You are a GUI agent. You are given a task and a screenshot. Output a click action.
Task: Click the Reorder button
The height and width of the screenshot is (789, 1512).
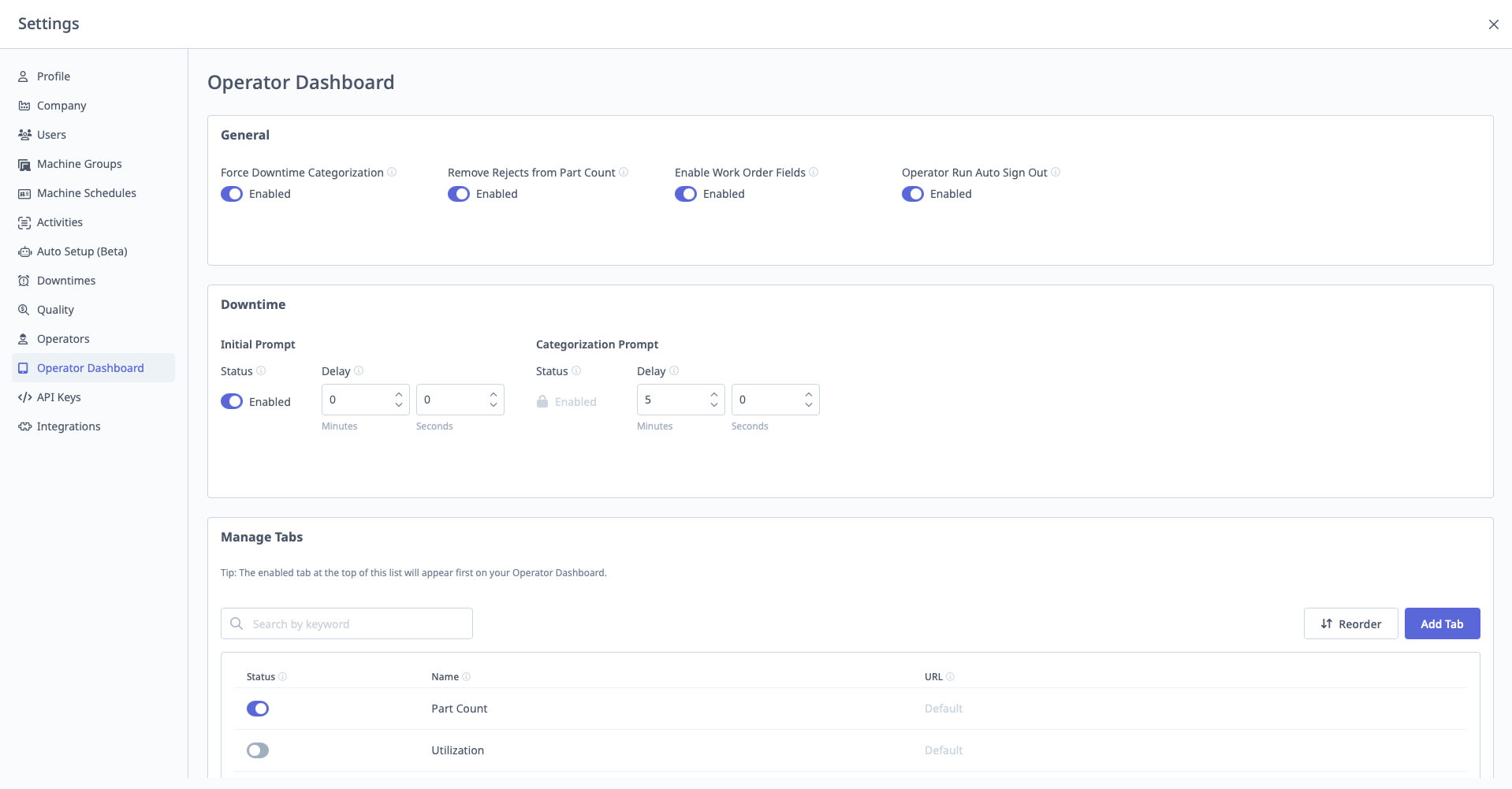(x=1350, y=623)
